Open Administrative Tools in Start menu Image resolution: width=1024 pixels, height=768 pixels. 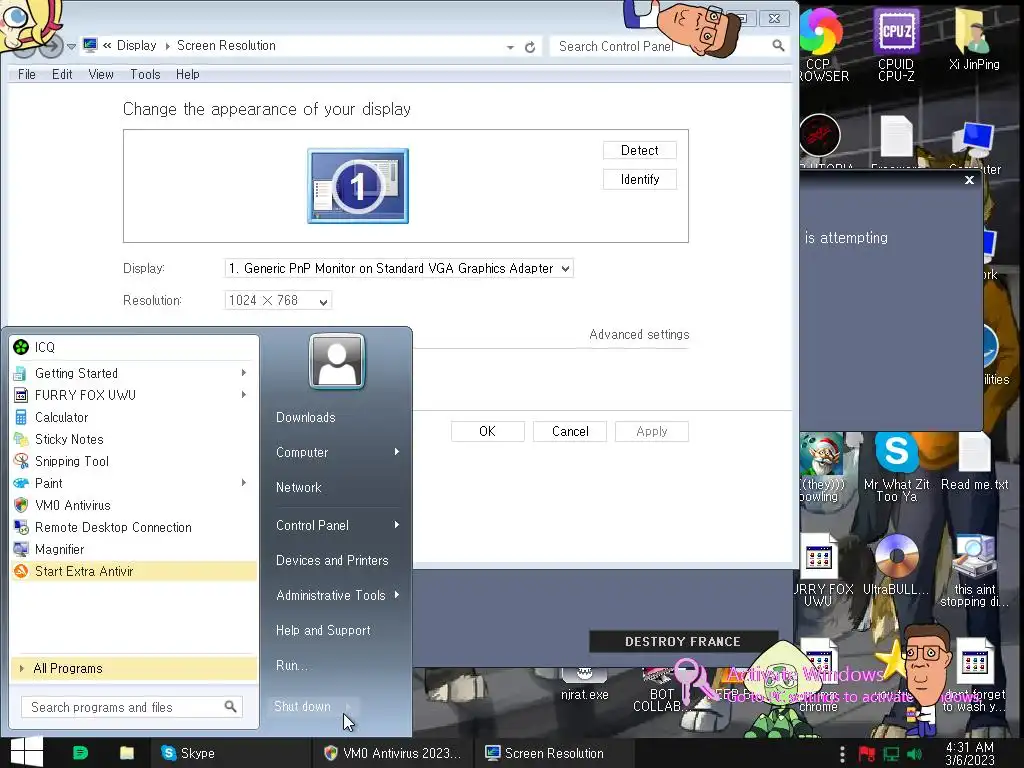pyautogui.click(x=337, y=596)
